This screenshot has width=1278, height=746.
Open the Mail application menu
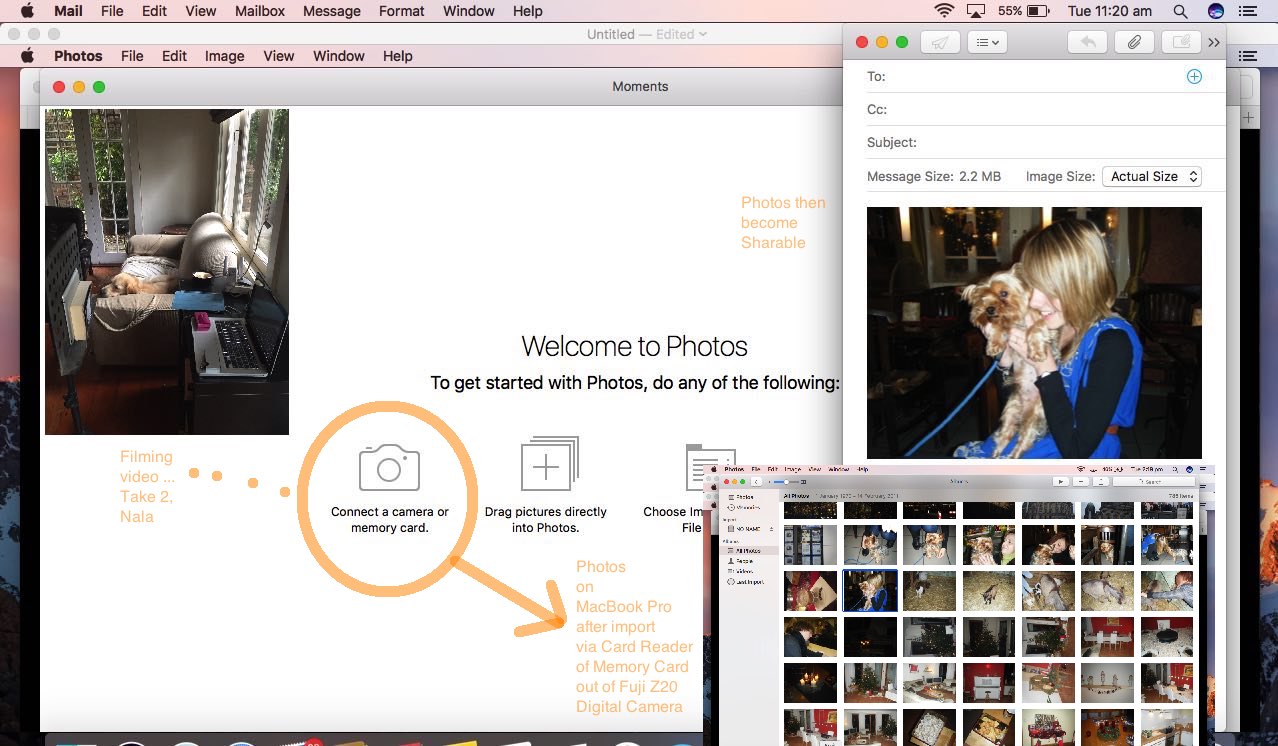68,11
